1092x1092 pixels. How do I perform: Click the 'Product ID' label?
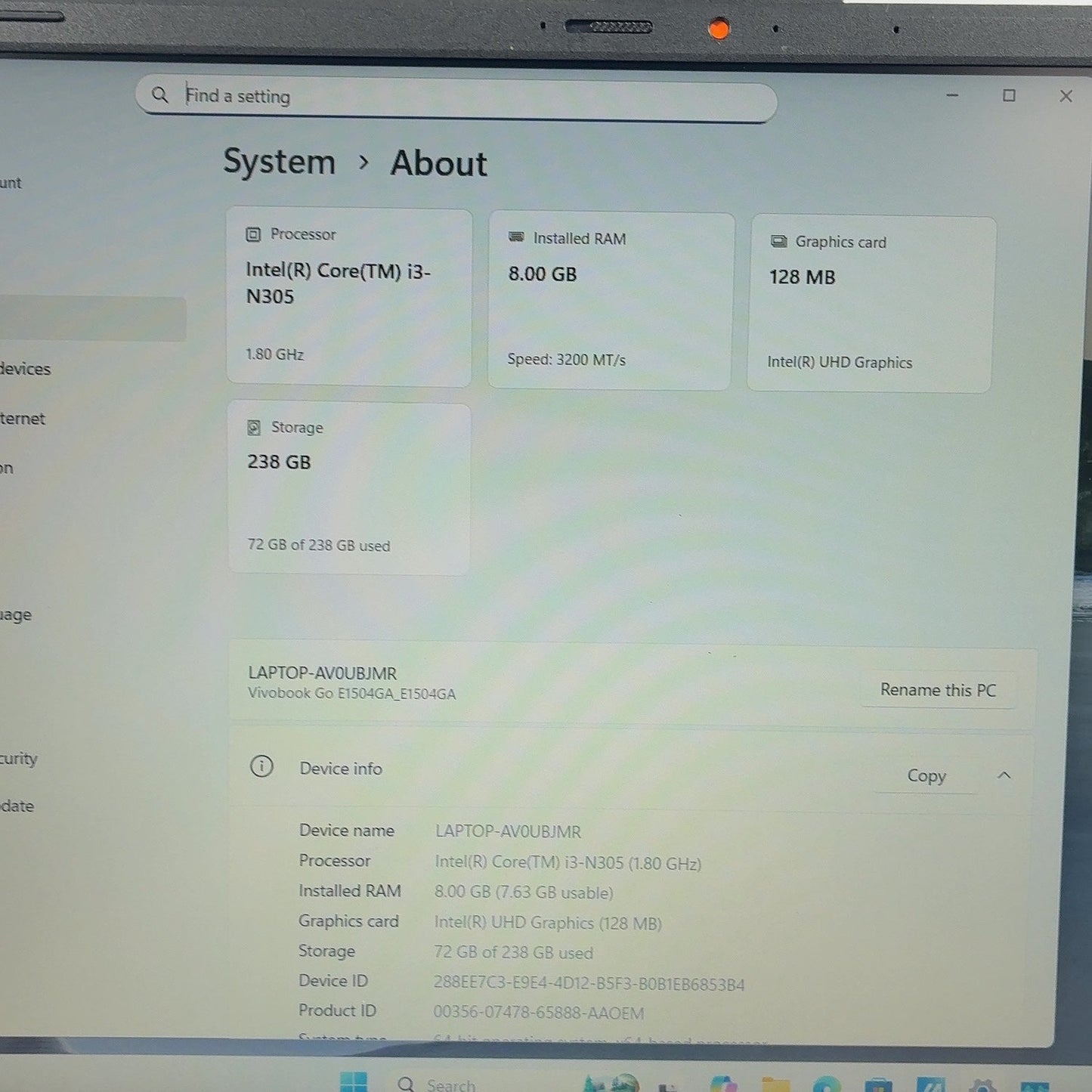point(337,1010)
